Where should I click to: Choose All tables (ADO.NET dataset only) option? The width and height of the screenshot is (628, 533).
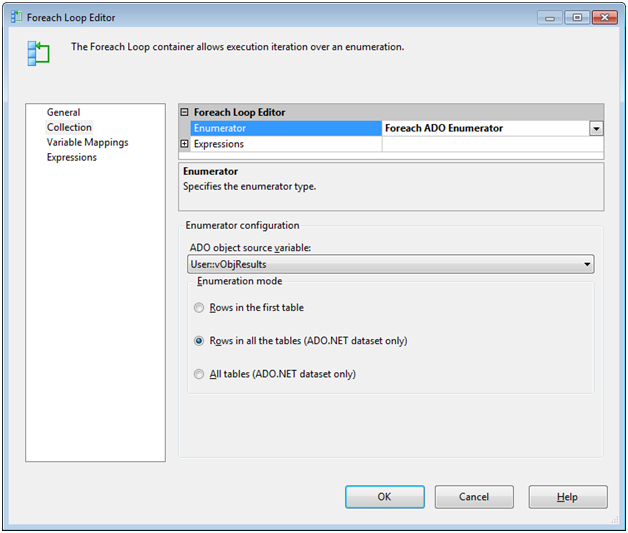(x=200, y=375)
